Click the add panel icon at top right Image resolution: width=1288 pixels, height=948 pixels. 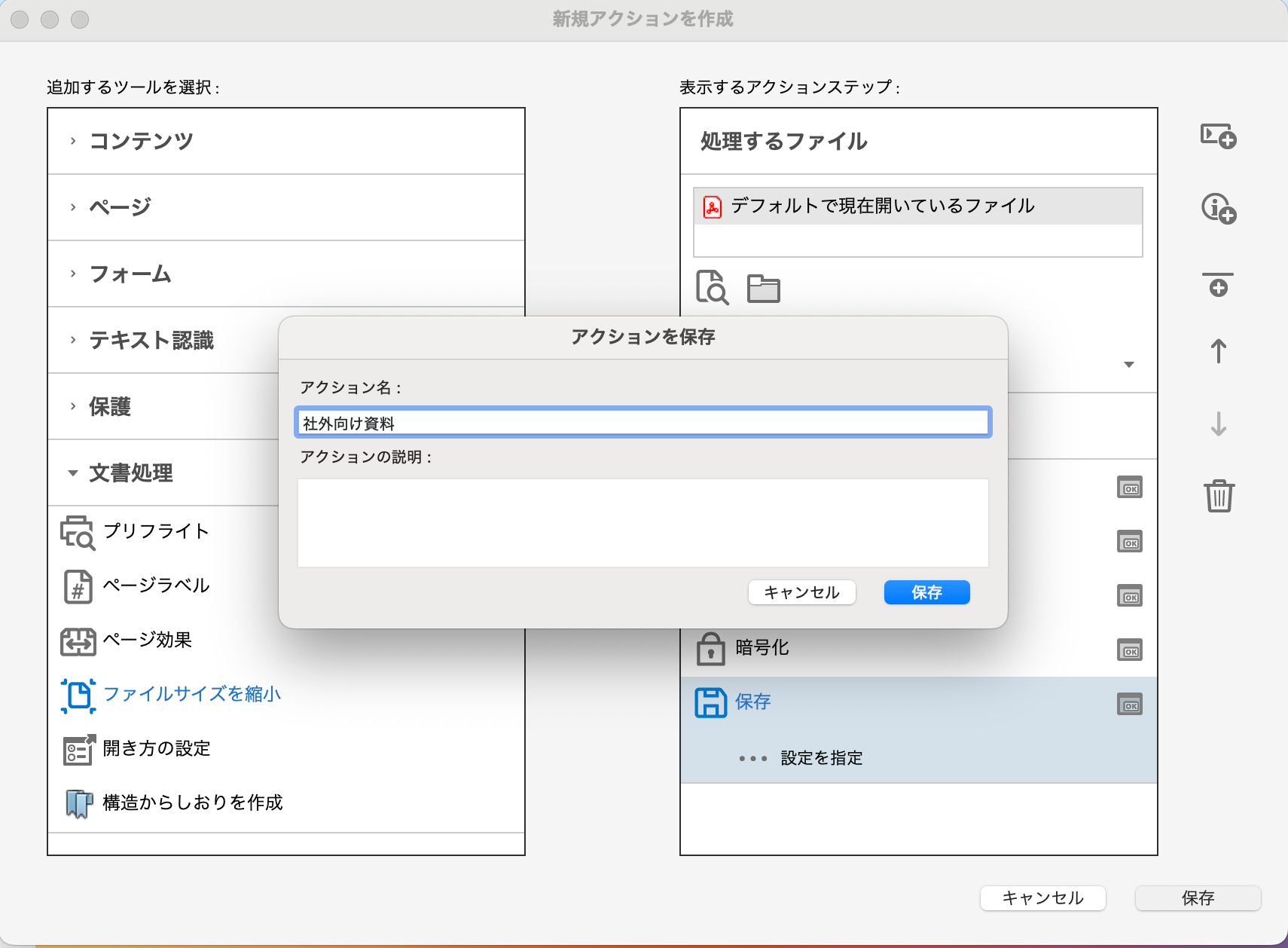pos(1218,136)
